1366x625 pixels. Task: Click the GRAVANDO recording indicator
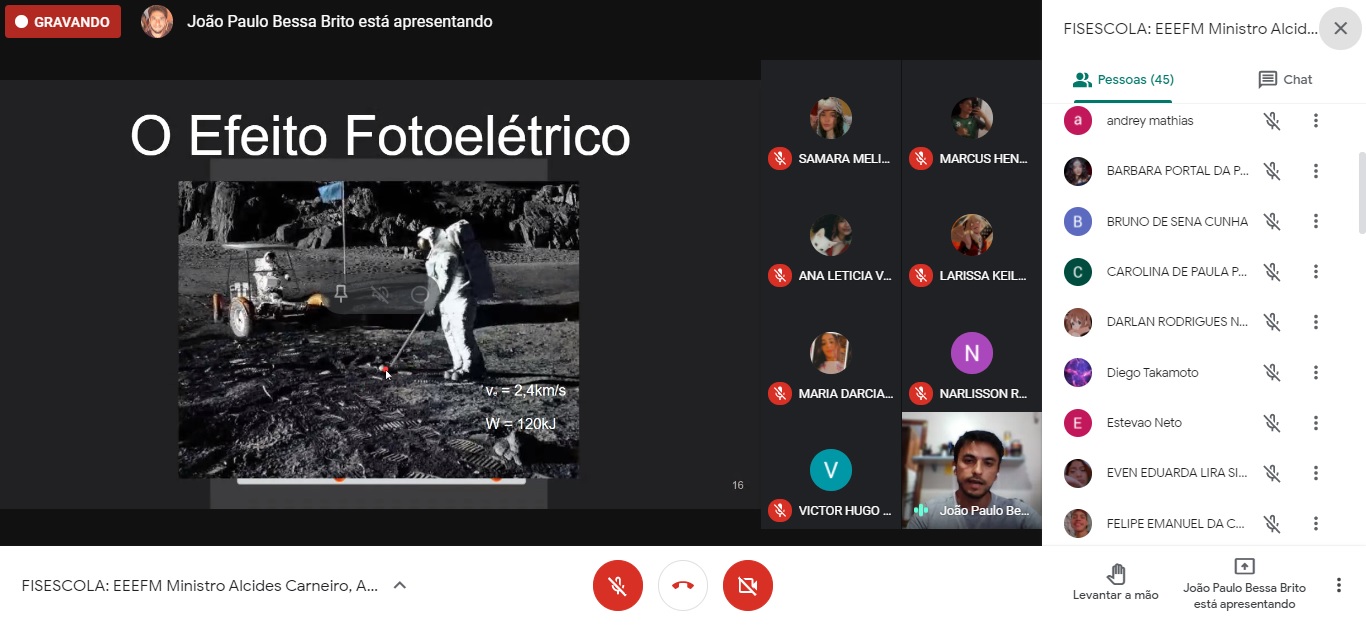(x=63, y=22)
